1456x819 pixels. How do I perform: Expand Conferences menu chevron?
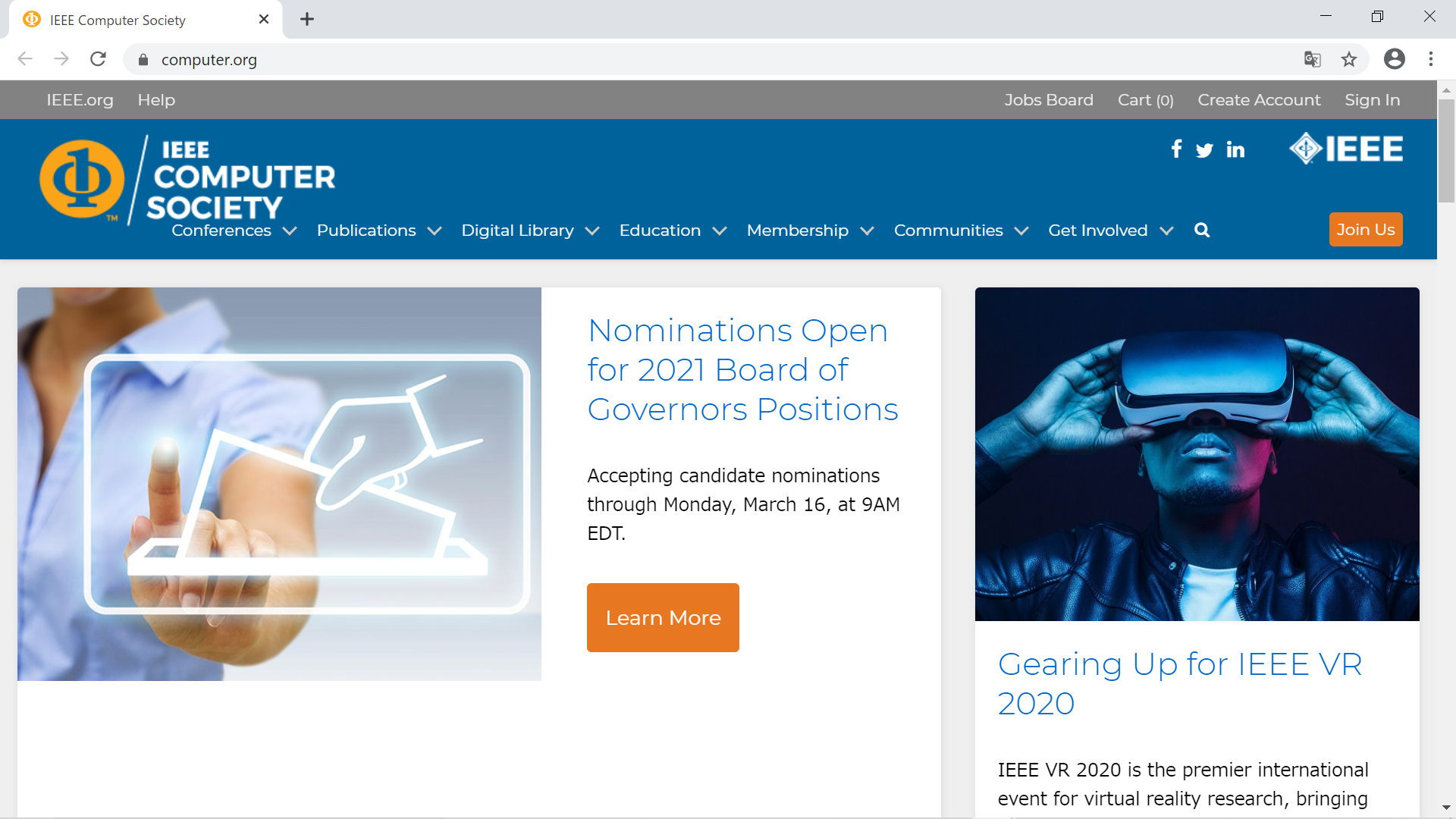(290, 231)
